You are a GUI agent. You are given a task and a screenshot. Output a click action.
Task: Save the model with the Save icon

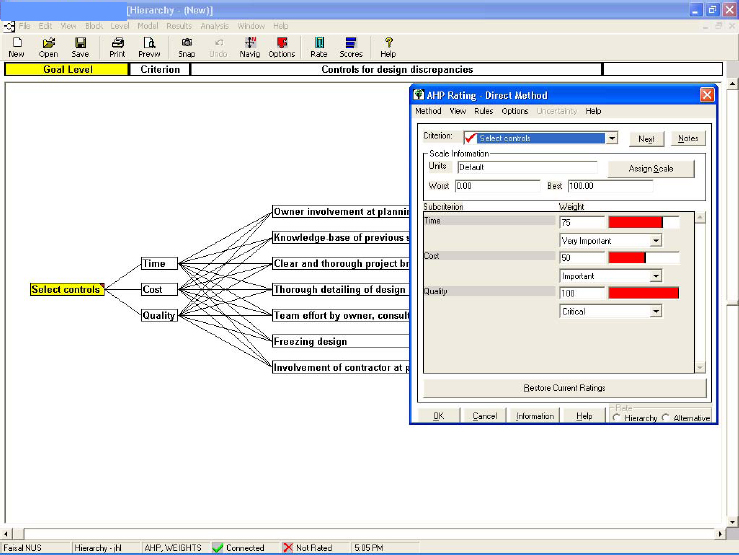click(80, 47)
